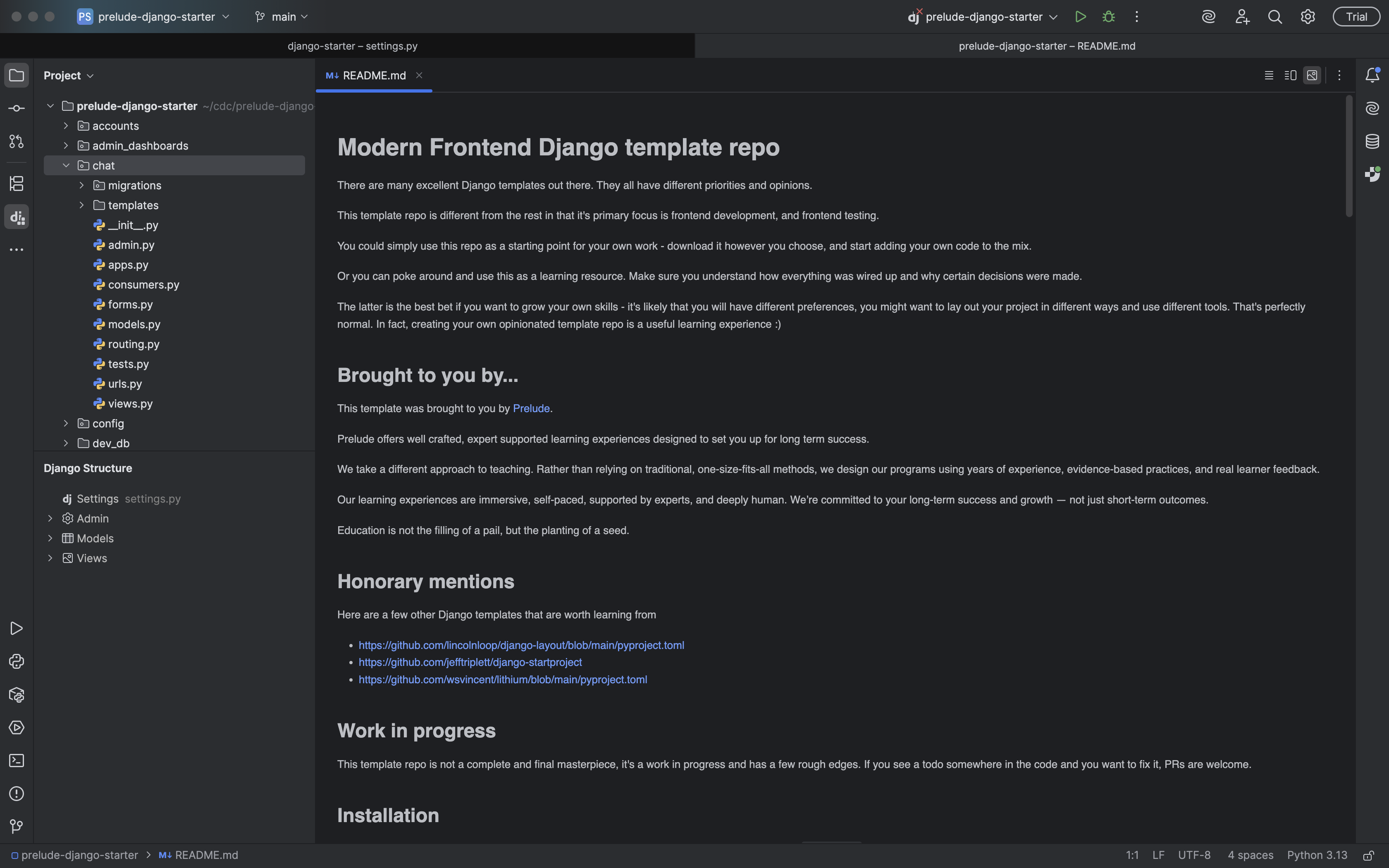Image resolution: width=1389 pixels, height=868 pixels.
Task: Open the AI Assistant icon in top toolbar
Action: pyautogui.click(x=1209, y=17)
